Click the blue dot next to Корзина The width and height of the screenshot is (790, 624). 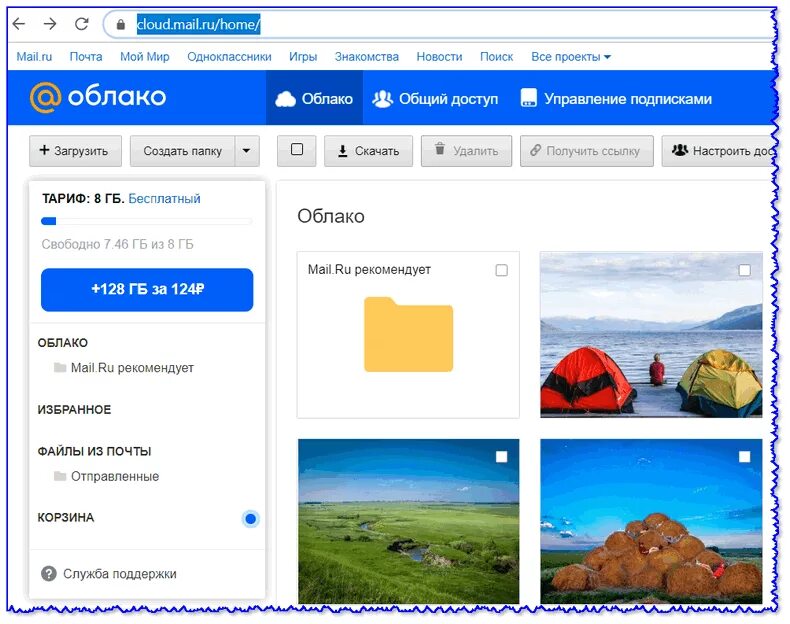(250, 519)
